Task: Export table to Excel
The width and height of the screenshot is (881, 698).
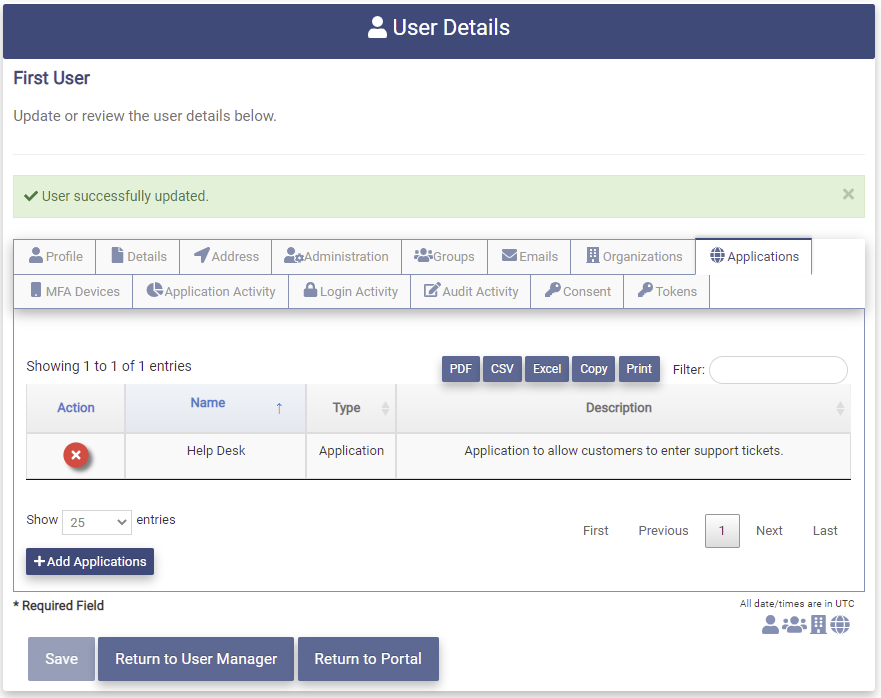Action: pyautogui.click(x=547, y=369)
